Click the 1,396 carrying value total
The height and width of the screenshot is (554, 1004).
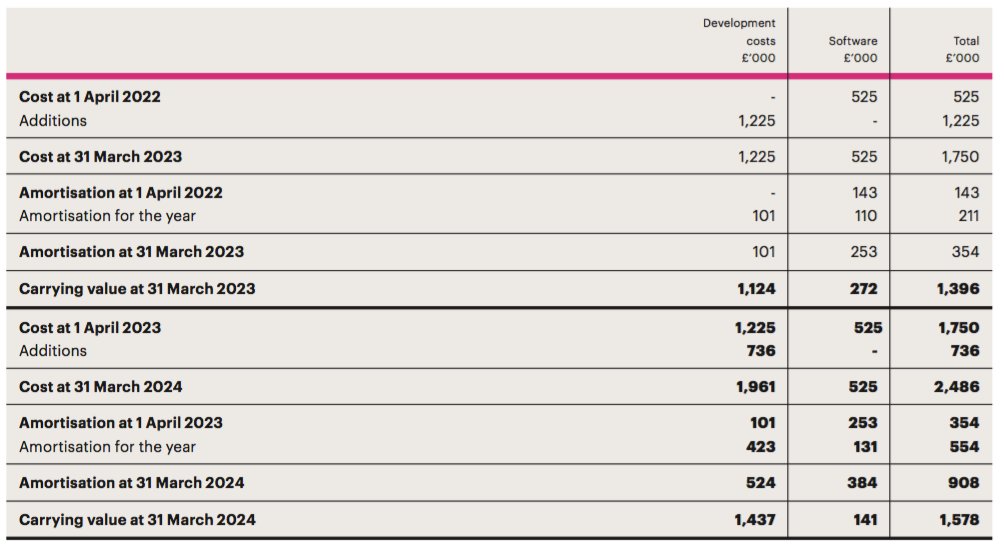click(x=958, y=289)
